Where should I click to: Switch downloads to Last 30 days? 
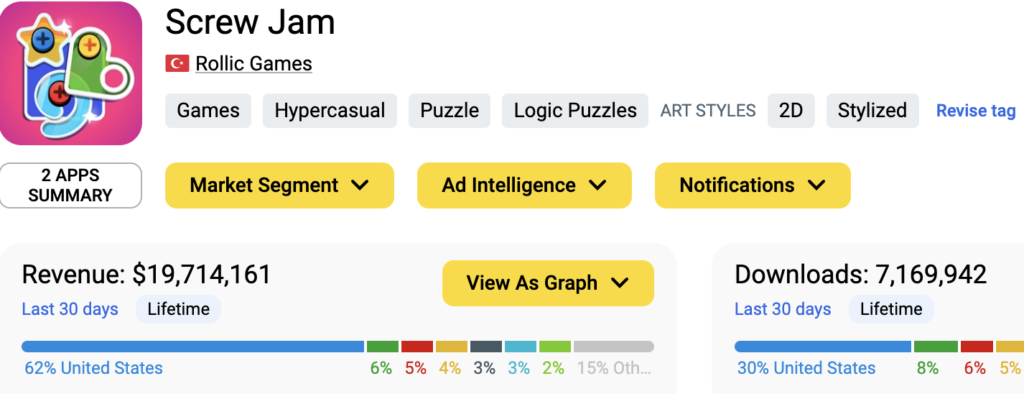[783, 309]
